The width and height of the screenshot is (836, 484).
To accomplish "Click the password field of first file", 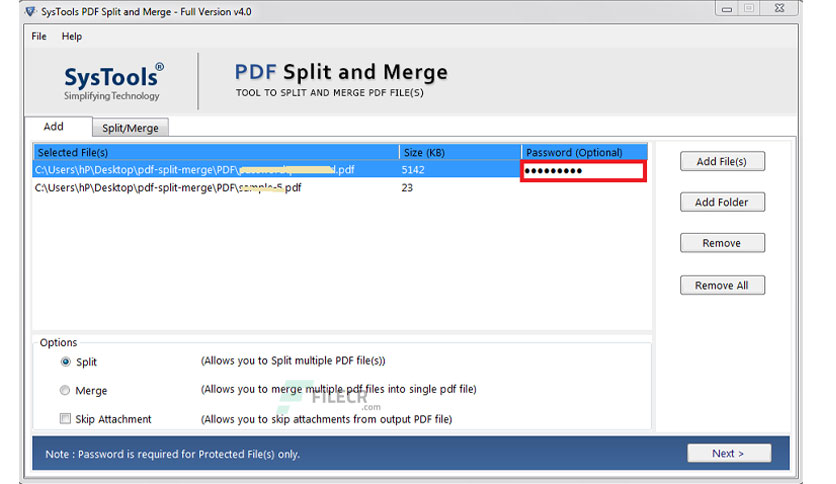I will coord(583,171).
